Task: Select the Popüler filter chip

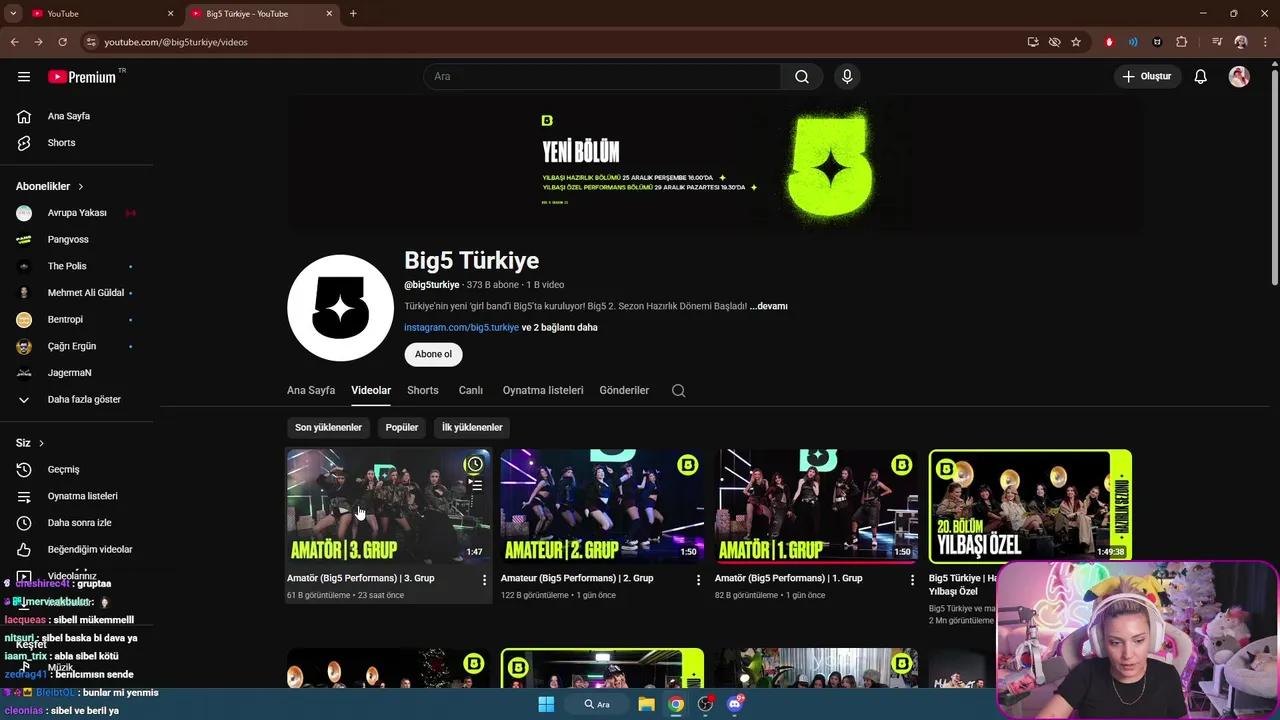Action: (x=402, y=427)
